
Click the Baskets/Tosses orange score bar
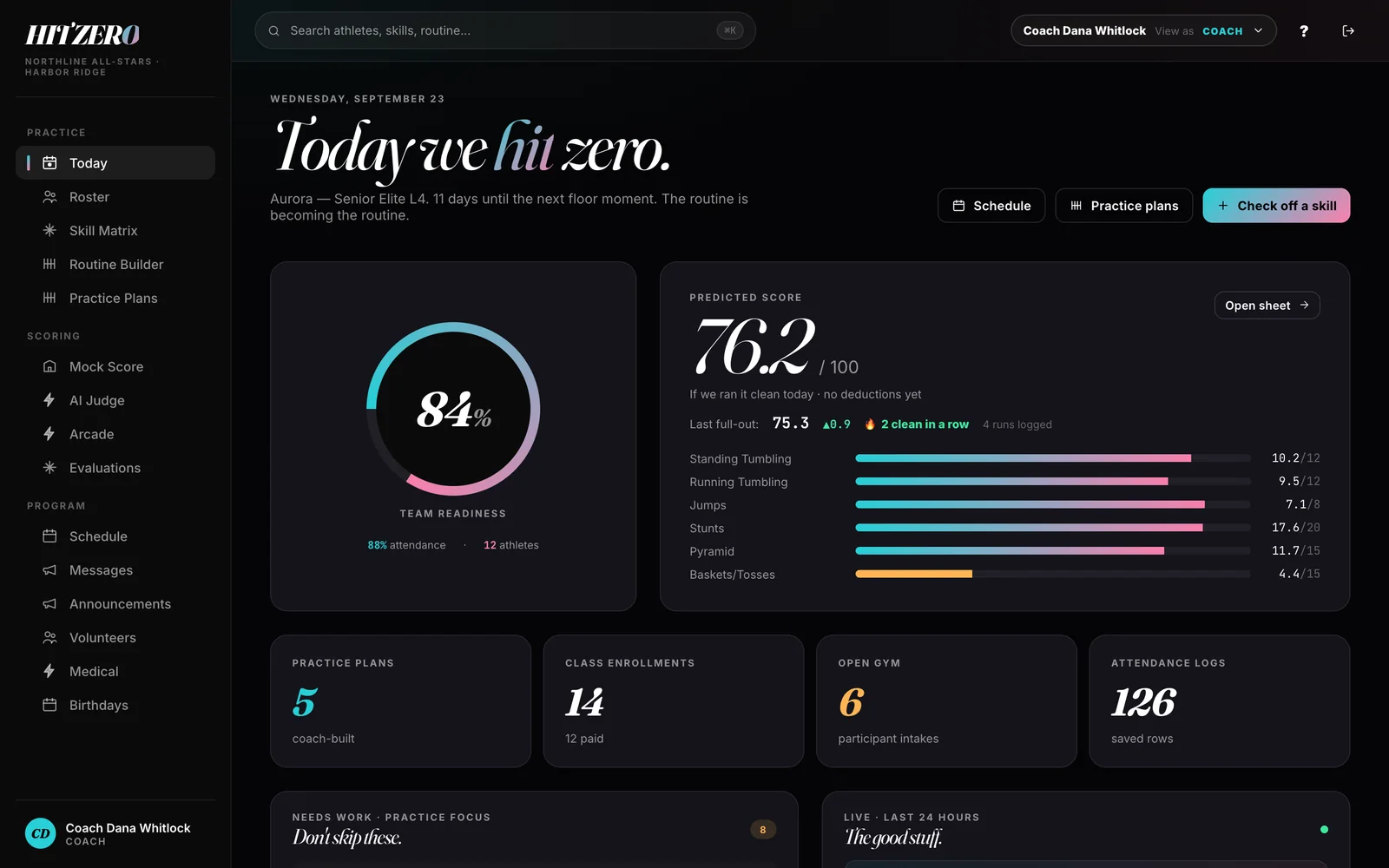tap(913, 574)
